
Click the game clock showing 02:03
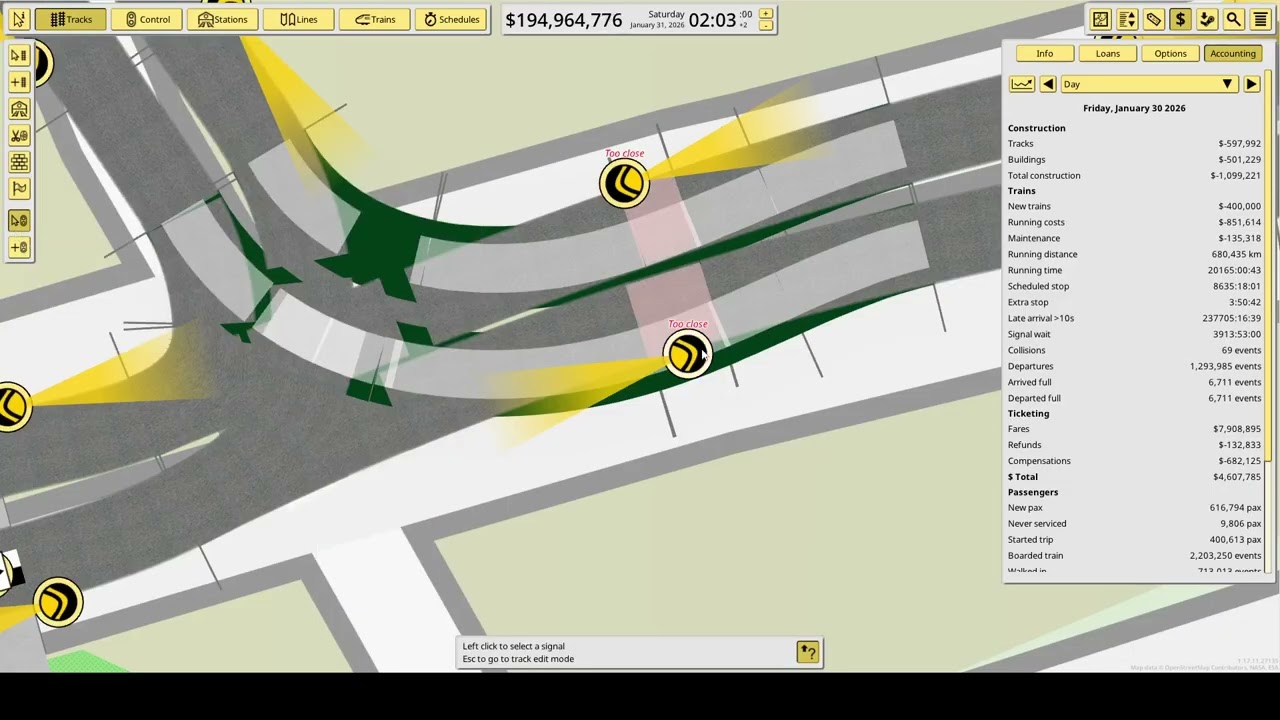click(x=712, y=20)
